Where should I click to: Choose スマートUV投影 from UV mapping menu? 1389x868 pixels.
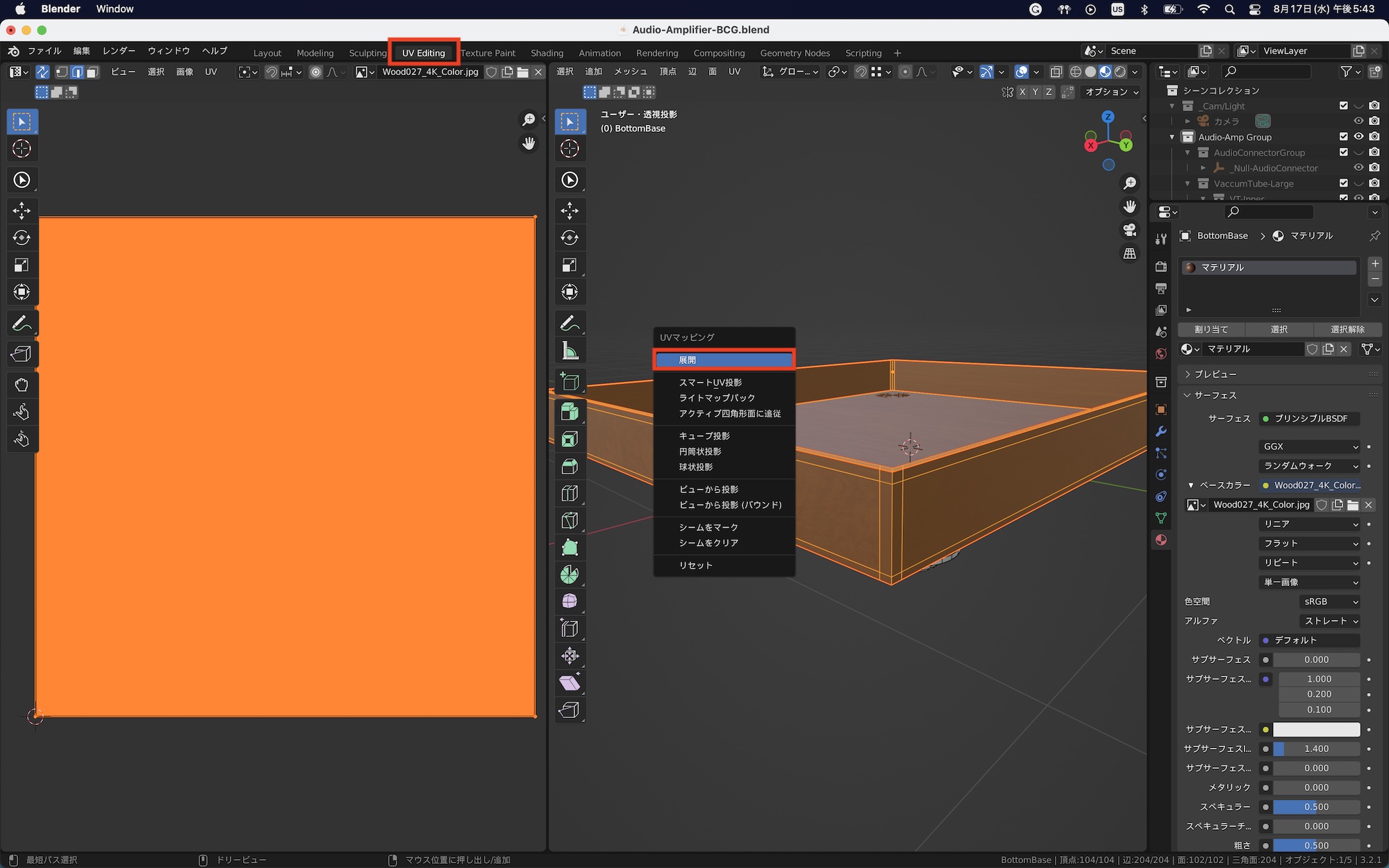pyautogui.click(x=710, y=383)
